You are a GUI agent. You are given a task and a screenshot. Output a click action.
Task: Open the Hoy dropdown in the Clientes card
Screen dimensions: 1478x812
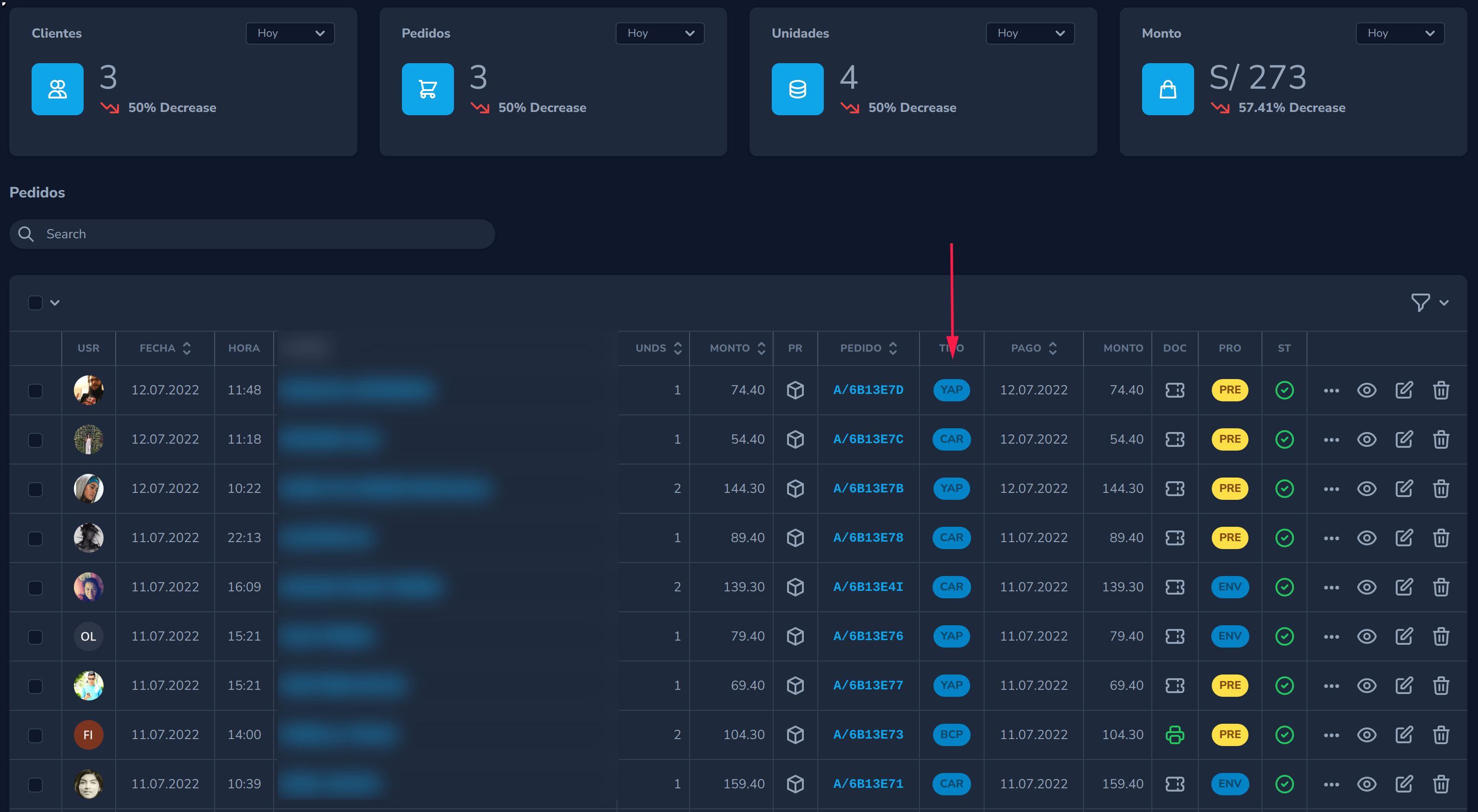[x=290, y=33]
